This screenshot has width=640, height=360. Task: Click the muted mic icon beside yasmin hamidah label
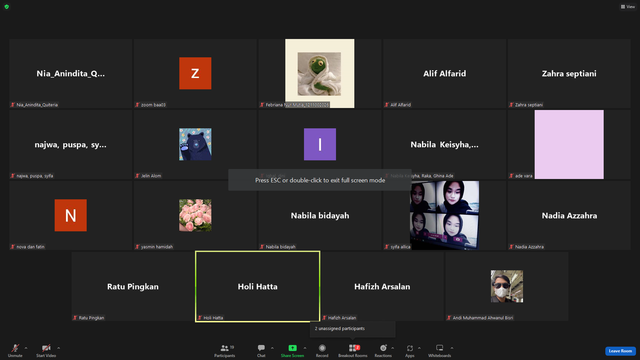[x=138, y=247]
